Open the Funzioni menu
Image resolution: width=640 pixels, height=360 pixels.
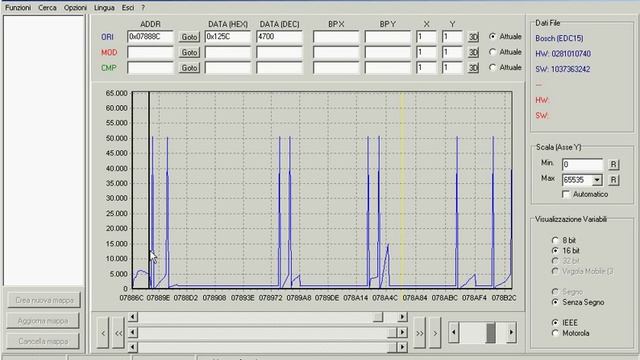coord(18,7)
